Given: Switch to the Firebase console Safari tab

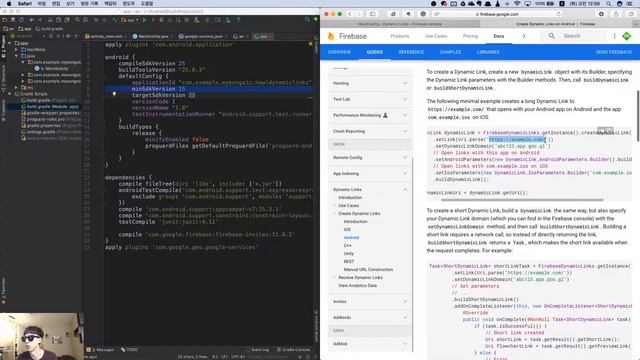Looking at the screenshot, I should coord(400,24).
